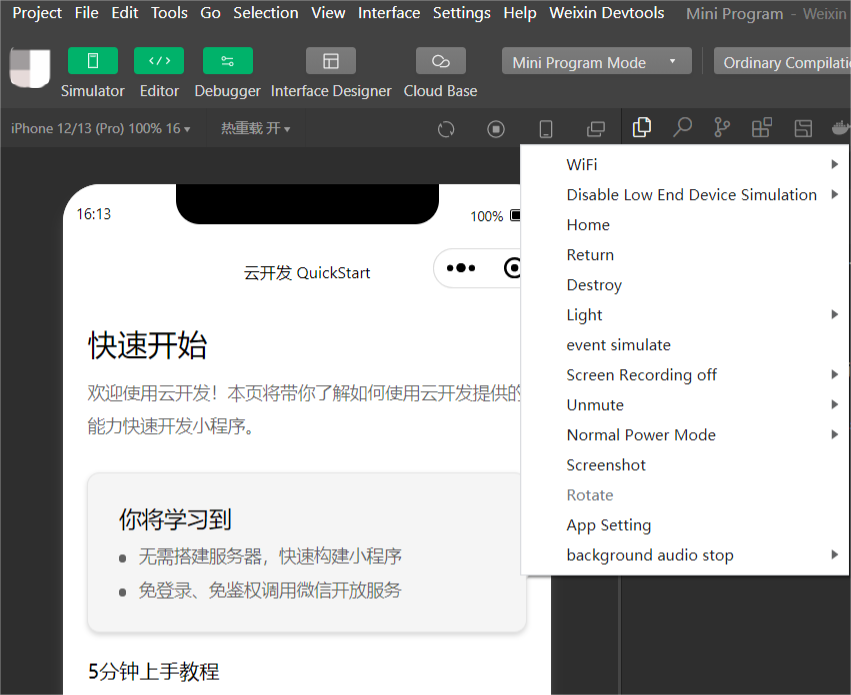This screenshot has height=695, width=851.
Task: Click the user avatar thumbnail
Action: click(30, 68)
